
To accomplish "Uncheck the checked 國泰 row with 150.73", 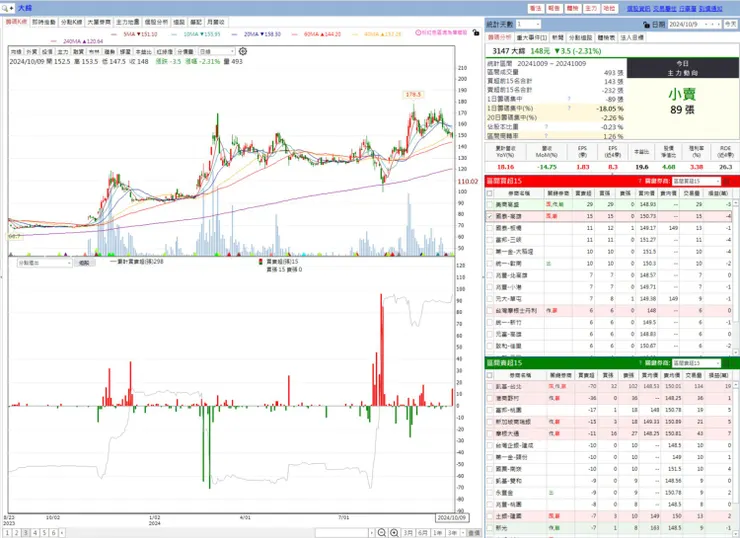I will [x=490, y=216].
